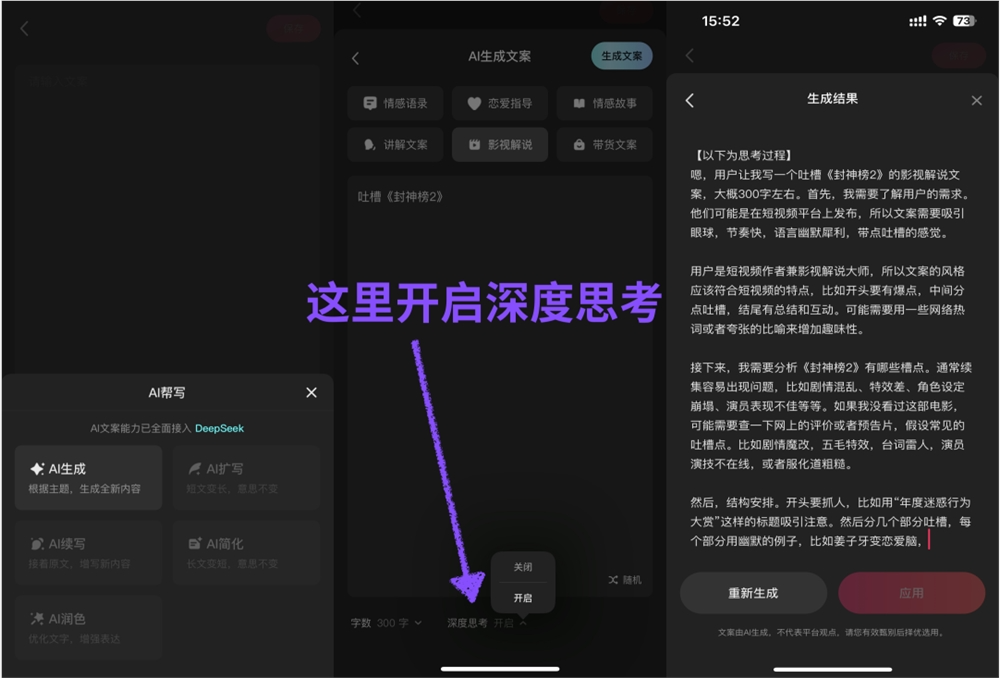
Task: Turn off deep thinking with 关闭
Action: (523, 567)
